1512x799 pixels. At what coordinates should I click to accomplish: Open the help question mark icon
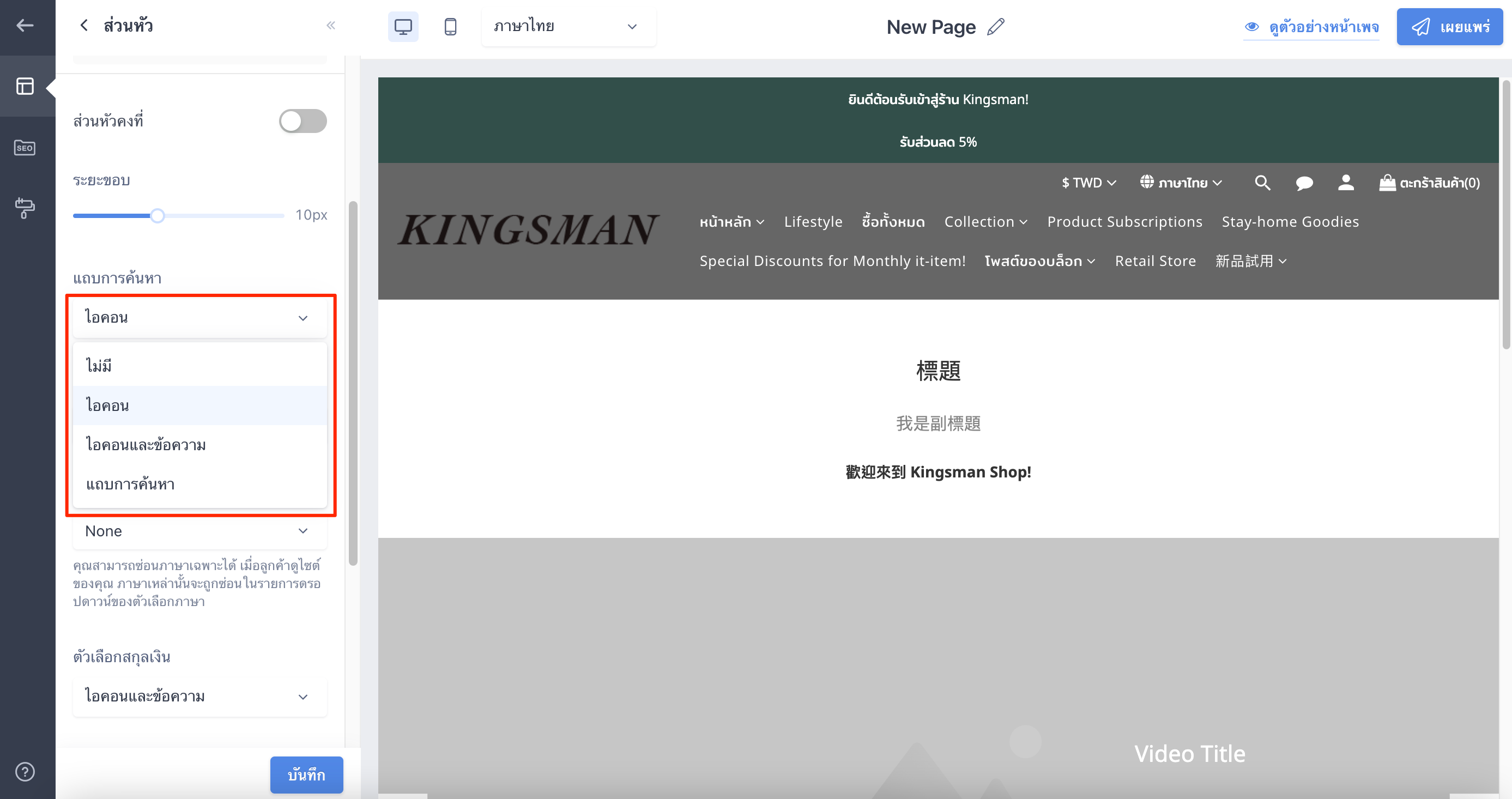(25, 771)
